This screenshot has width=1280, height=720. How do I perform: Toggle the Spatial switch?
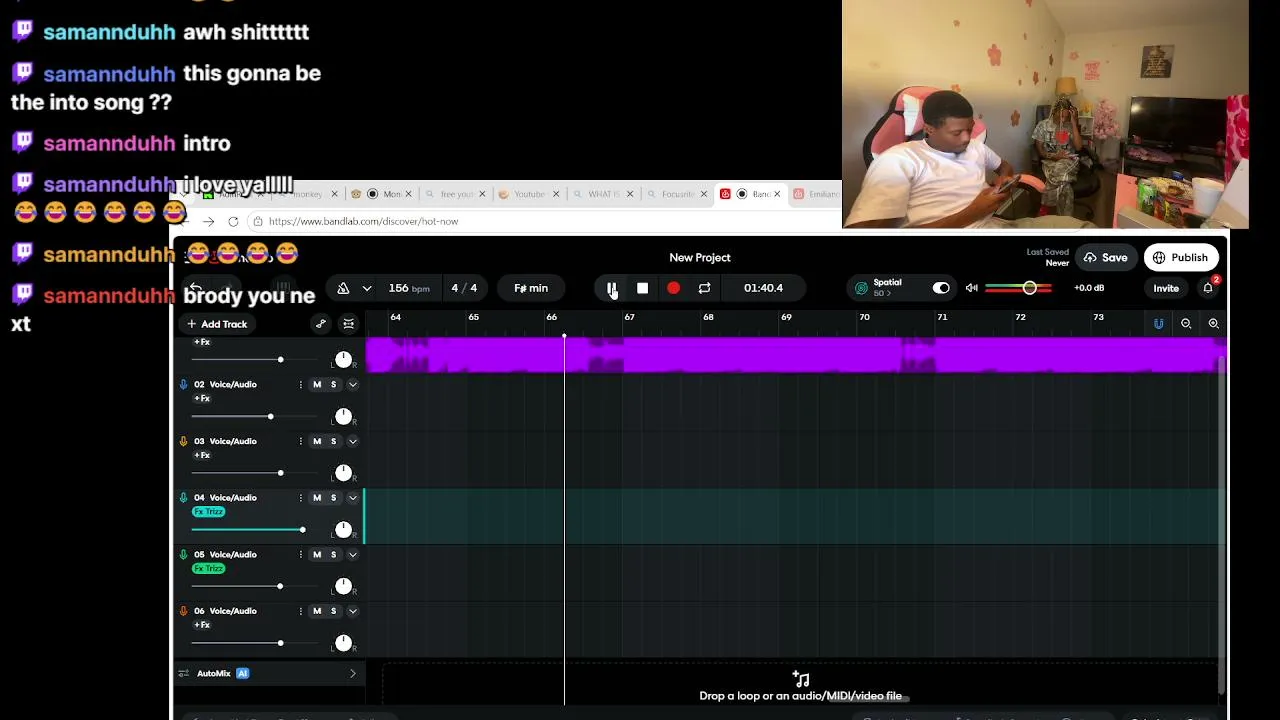click(941, 288)
